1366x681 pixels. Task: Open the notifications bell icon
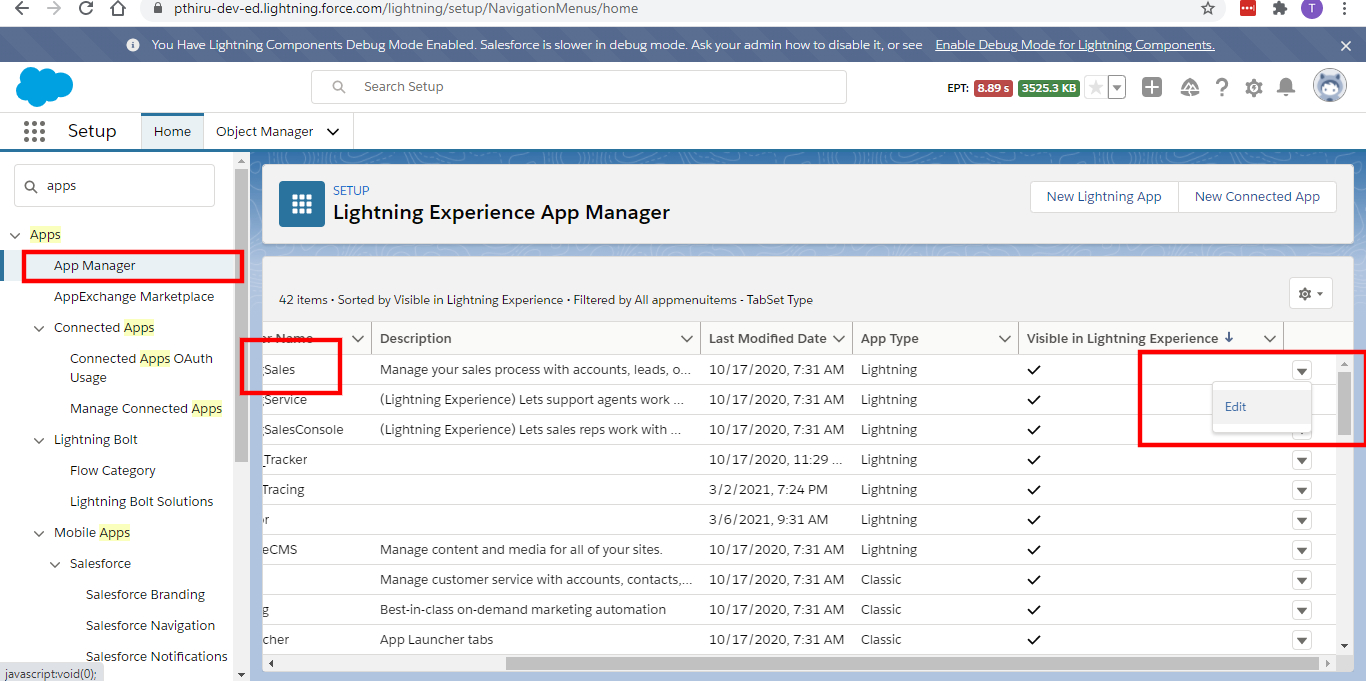tap(1286, 87)
